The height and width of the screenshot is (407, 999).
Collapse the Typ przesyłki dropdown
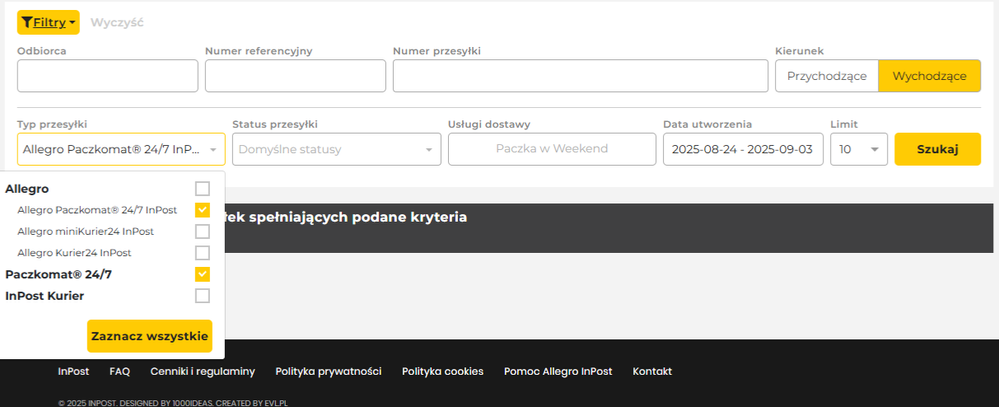click(x=121, y=149)
